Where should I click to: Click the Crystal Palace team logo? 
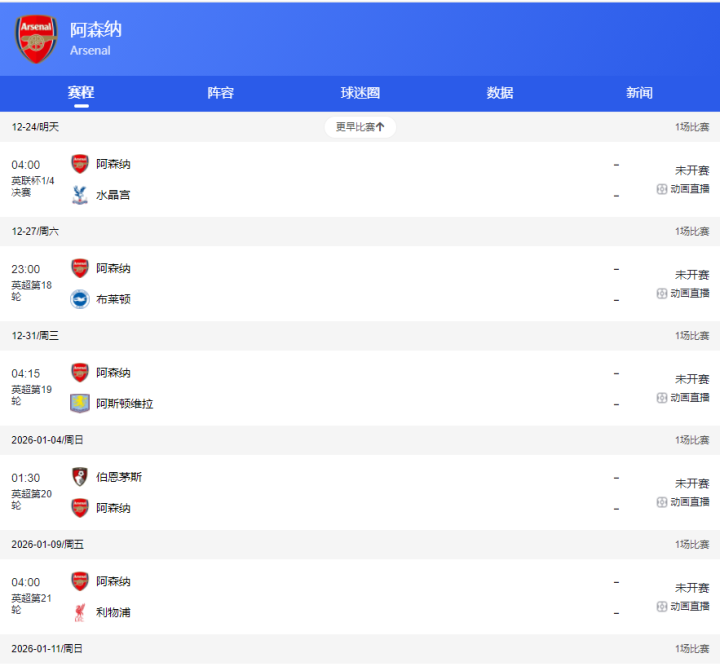coord(80,195)
